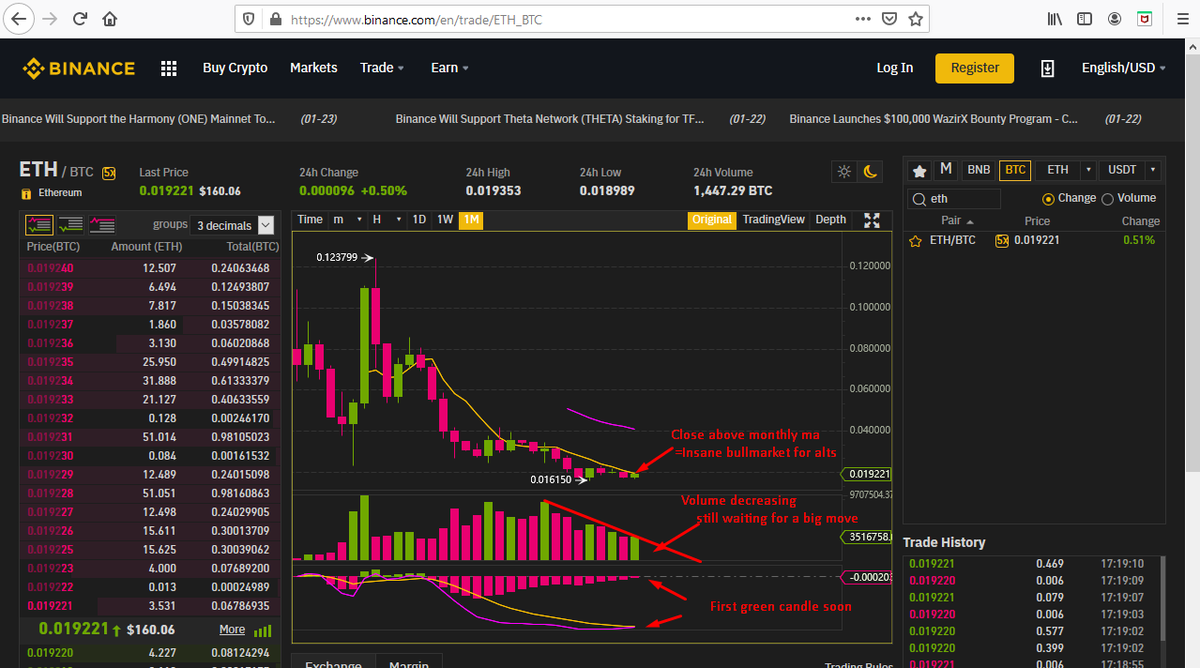The image size is (1200, 668).
Task: Select the BTC market tab
Action: pos(1015,170)
